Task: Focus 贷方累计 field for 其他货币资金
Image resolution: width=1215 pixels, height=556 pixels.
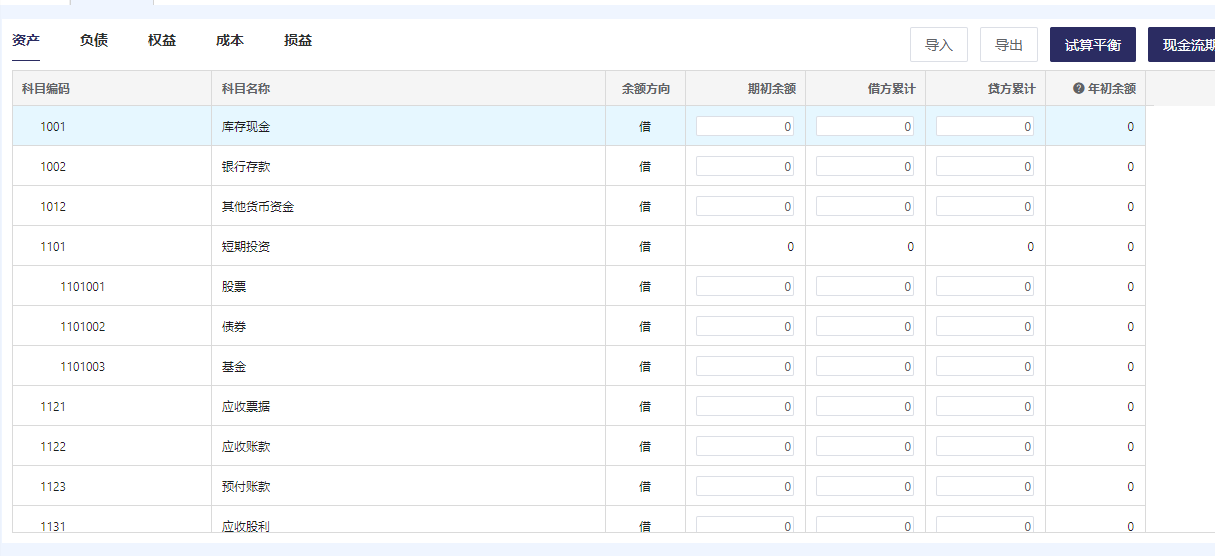Action: [985, 207]
